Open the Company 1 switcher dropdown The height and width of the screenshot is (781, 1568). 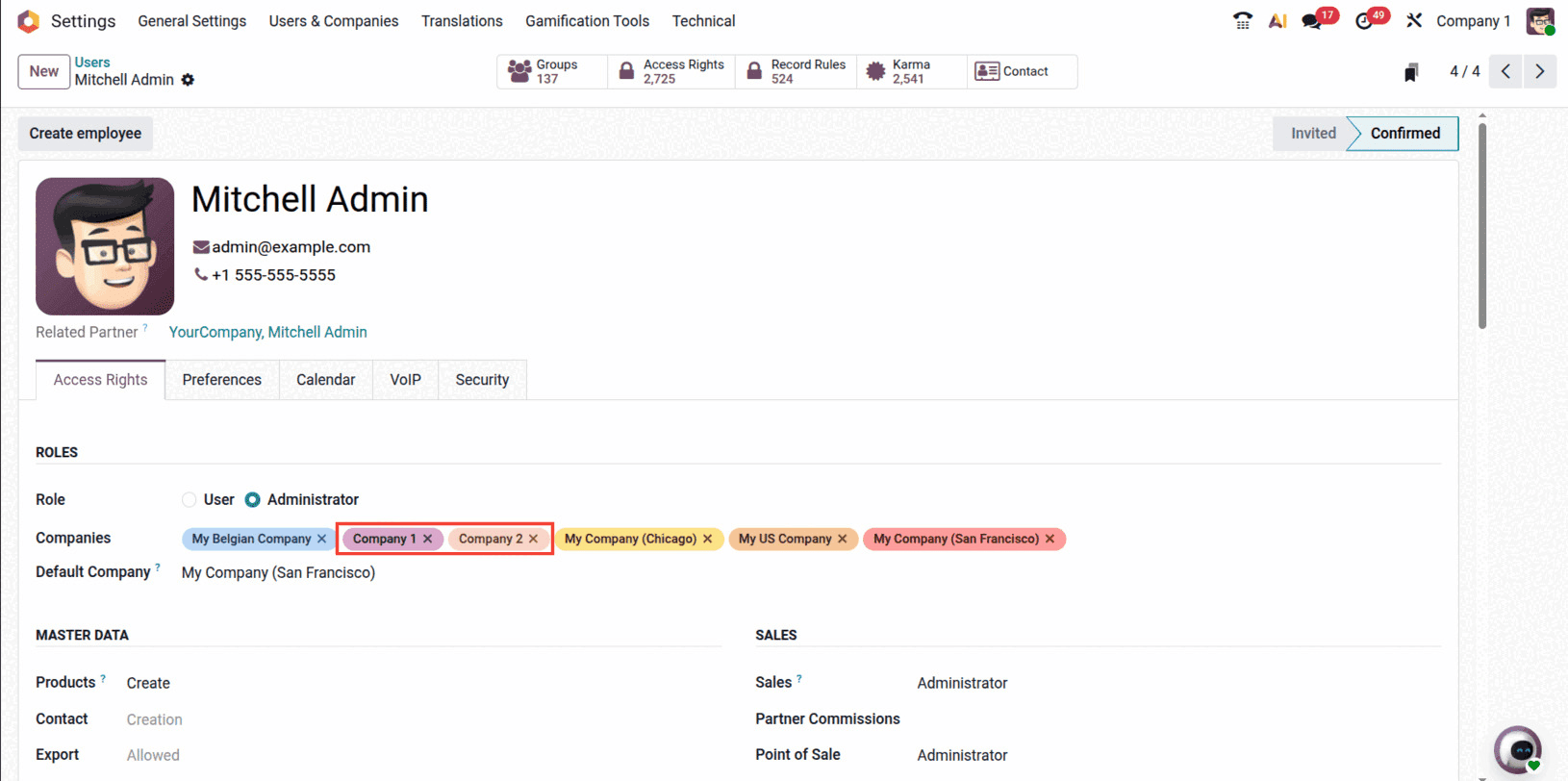(1473, 21)
